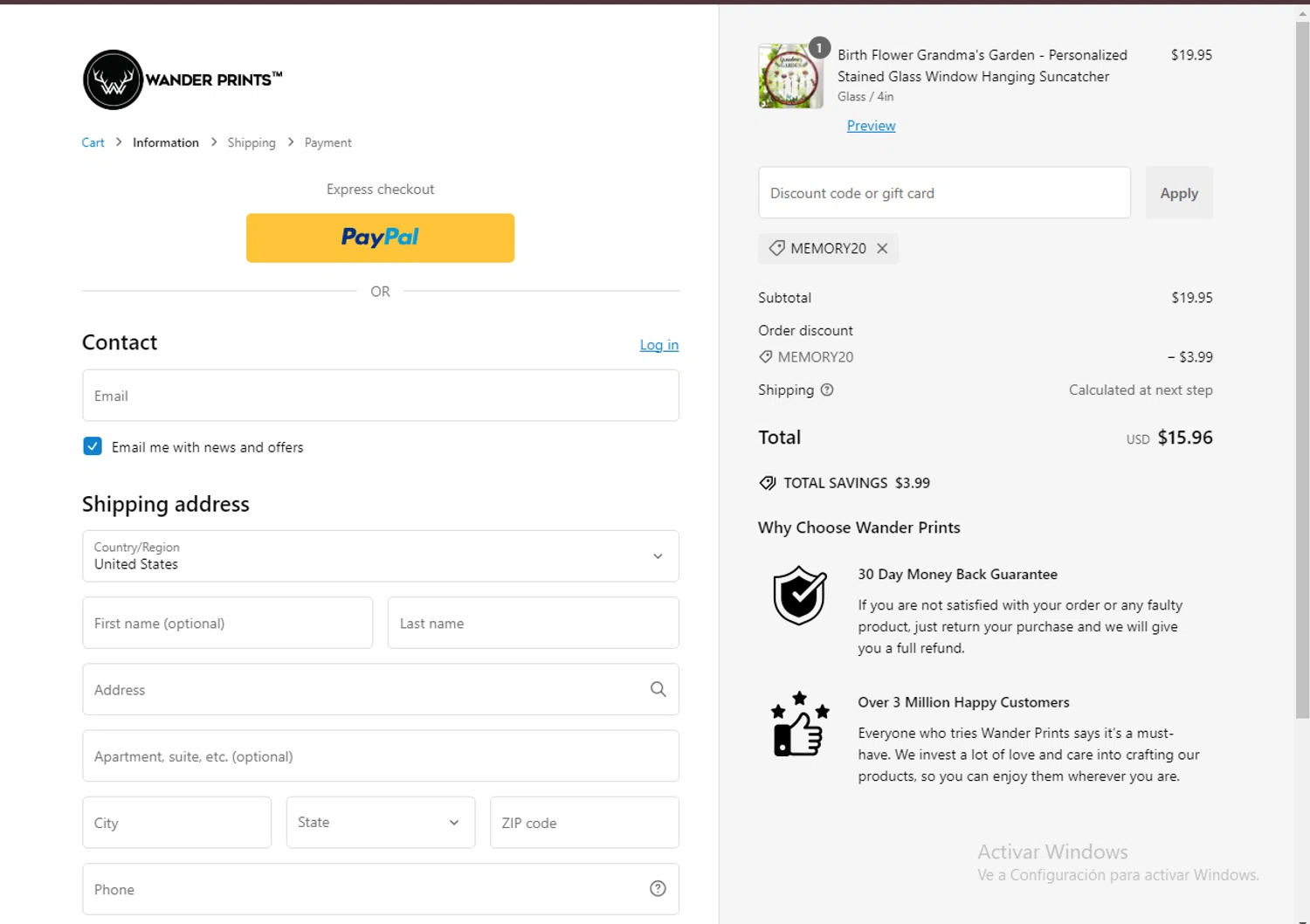Uncheck Email me with news and offers

pyautogui.click(x=93, y=446)
